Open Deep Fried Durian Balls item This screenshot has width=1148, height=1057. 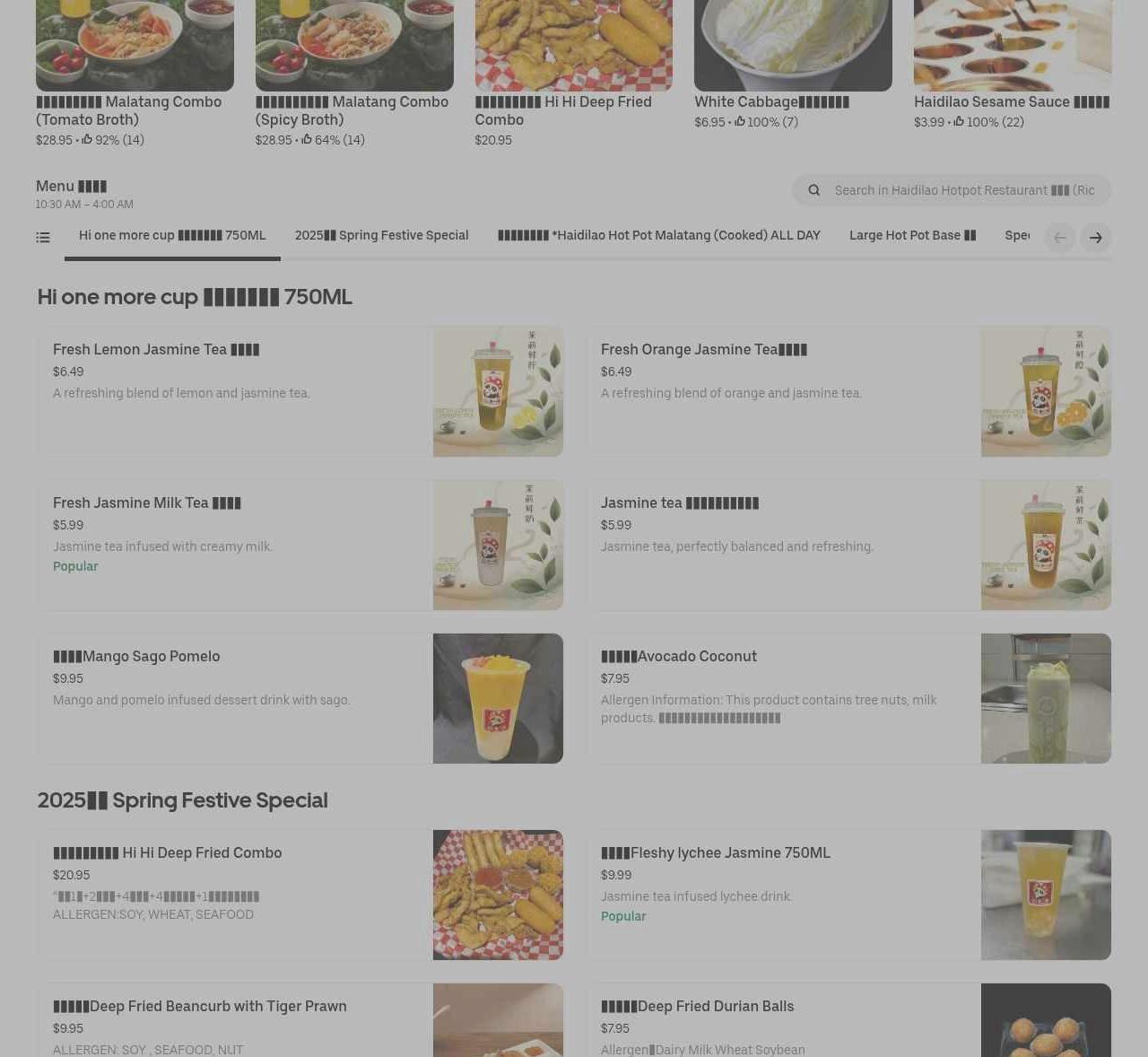(x=848, y=1020)
